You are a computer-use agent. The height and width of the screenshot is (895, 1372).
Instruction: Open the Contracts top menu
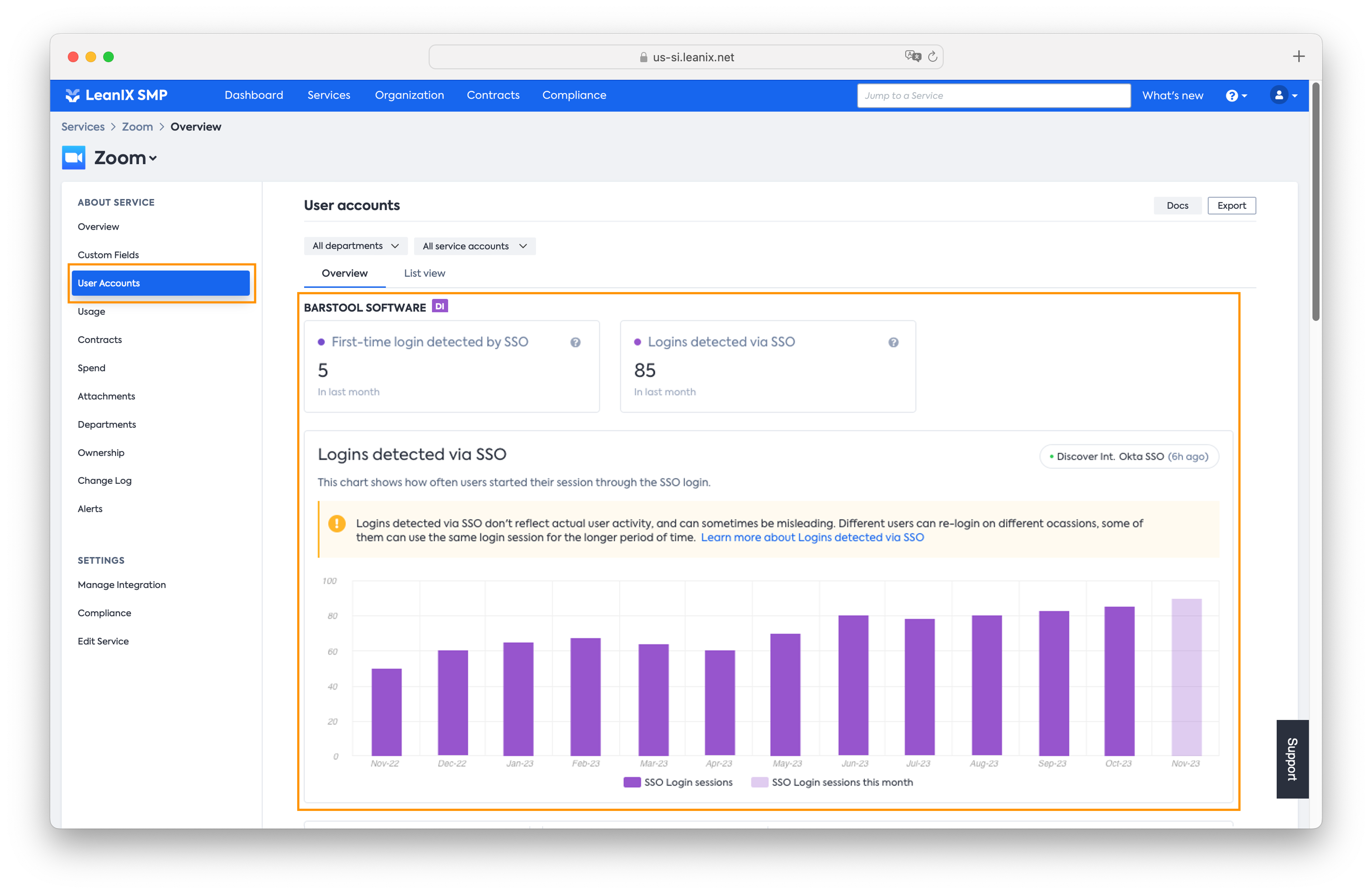[x=493, y=95]
